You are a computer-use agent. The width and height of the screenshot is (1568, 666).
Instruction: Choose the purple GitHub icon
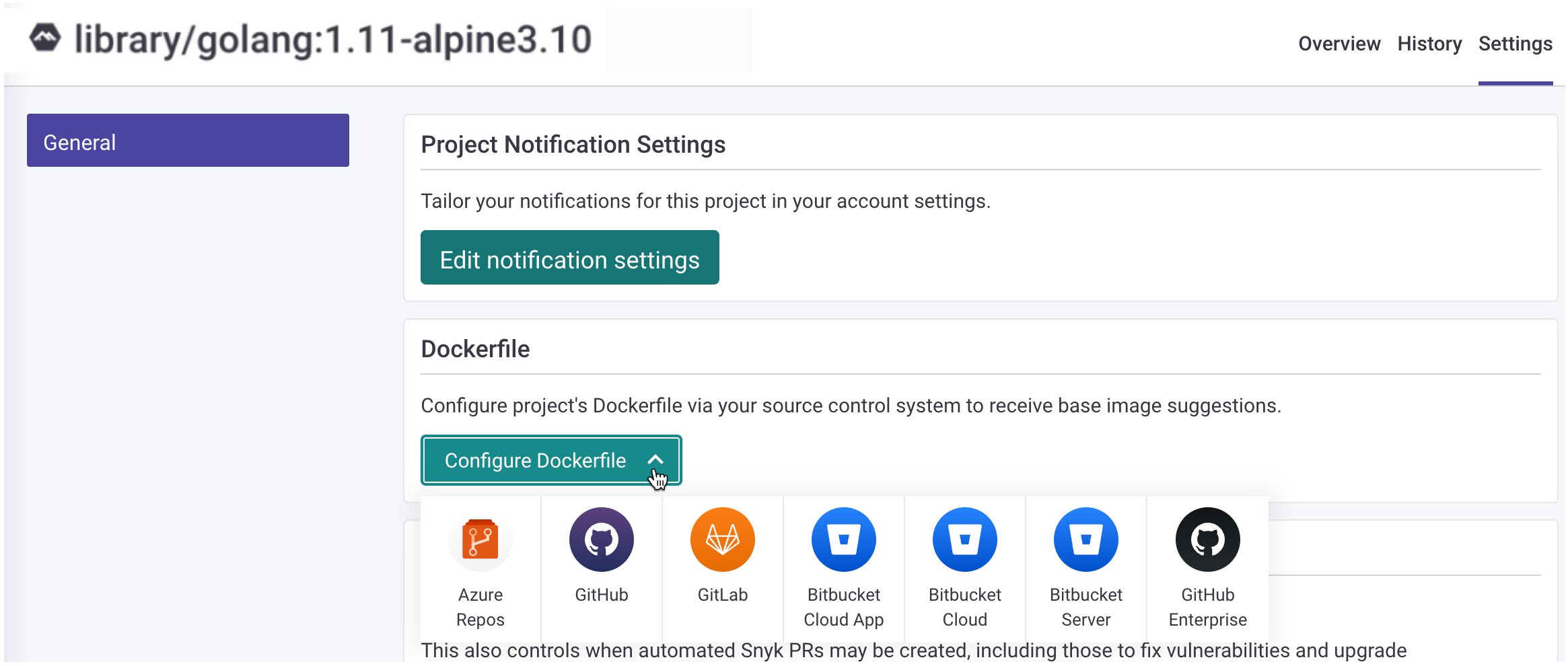[x=601, y=540]
